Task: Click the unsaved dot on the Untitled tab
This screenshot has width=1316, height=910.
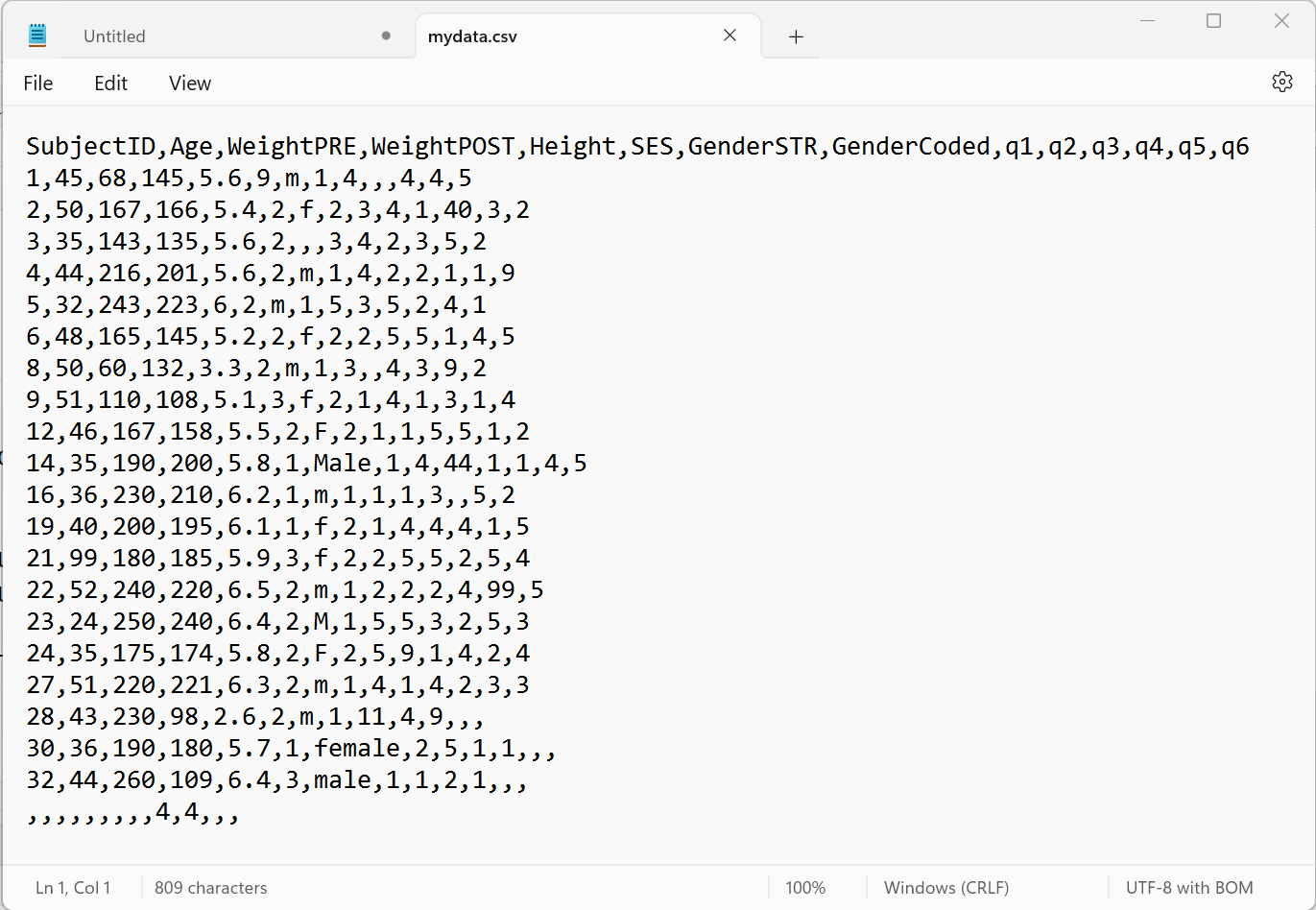Action: pos(386,36)
